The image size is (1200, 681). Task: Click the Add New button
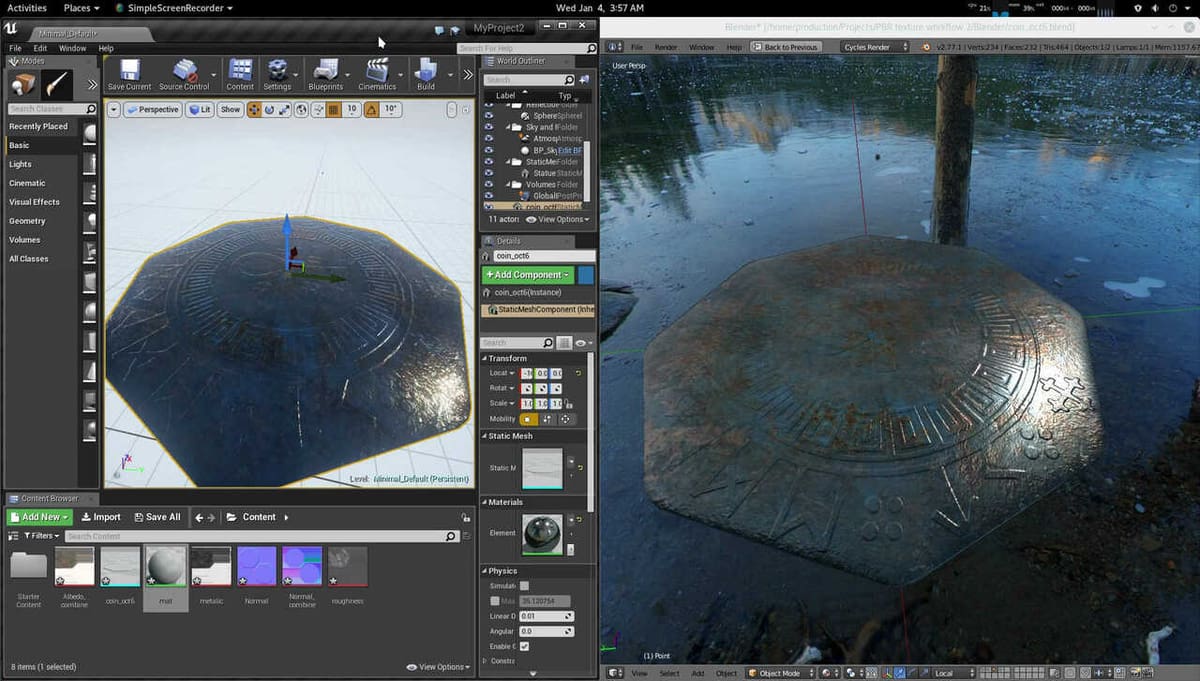pyautogui.click(x=40, y=517)
